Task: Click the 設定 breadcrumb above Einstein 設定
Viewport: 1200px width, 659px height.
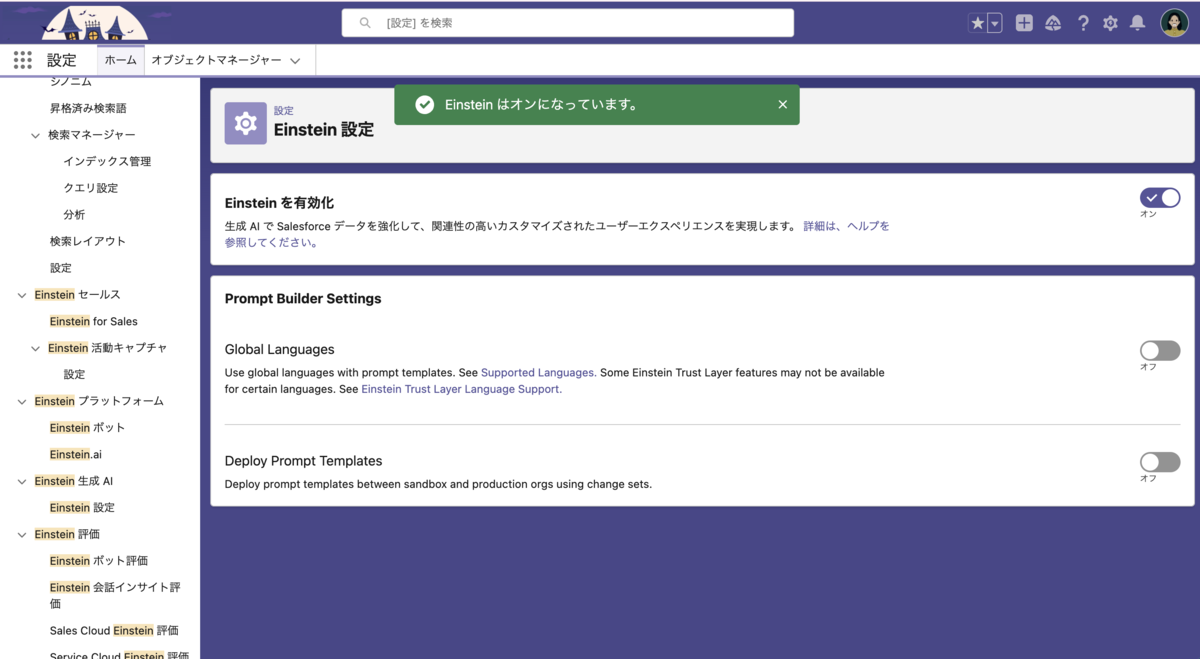Action: [x=284, y=110]
